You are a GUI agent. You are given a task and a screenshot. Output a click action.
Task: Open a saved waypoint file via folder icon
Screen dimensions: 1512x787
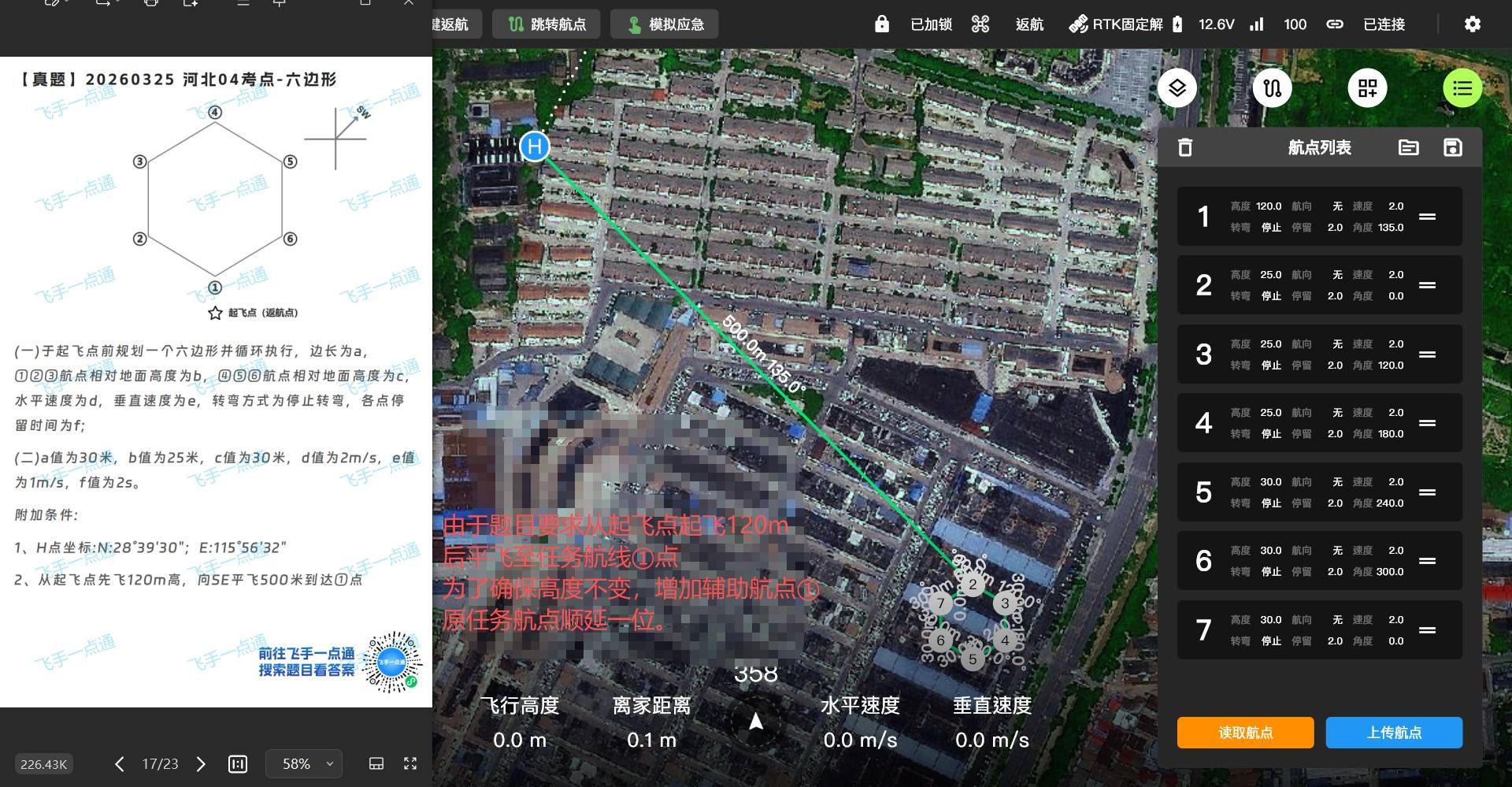point(1408,147)
